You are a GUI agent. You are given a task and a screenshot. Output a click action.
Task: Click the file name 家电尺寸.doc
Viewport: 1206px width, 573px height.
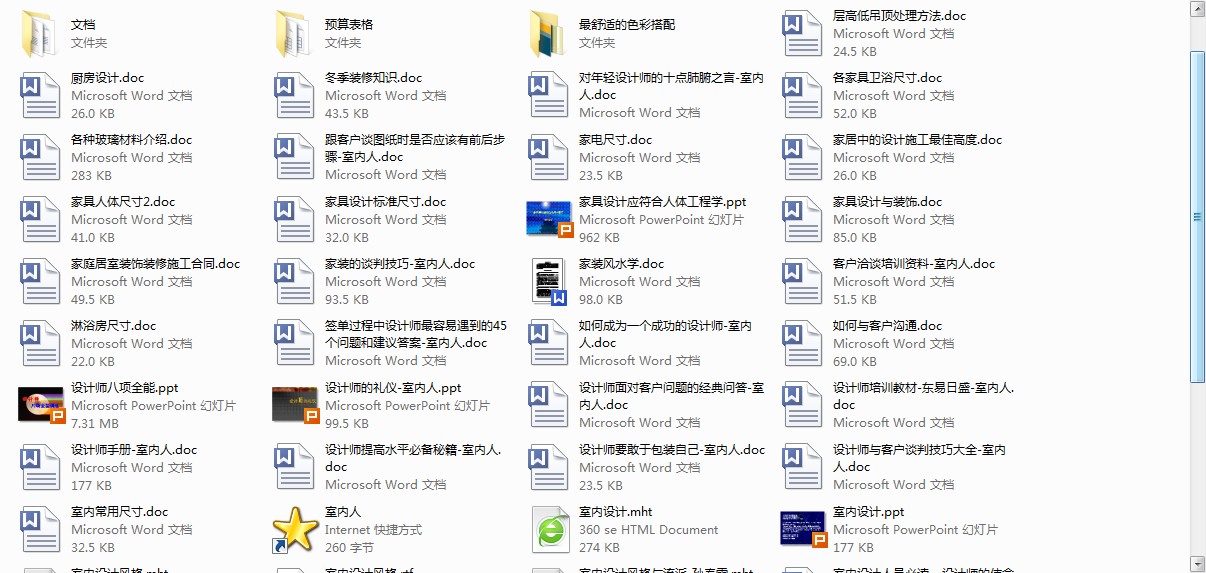coord(615,140)
